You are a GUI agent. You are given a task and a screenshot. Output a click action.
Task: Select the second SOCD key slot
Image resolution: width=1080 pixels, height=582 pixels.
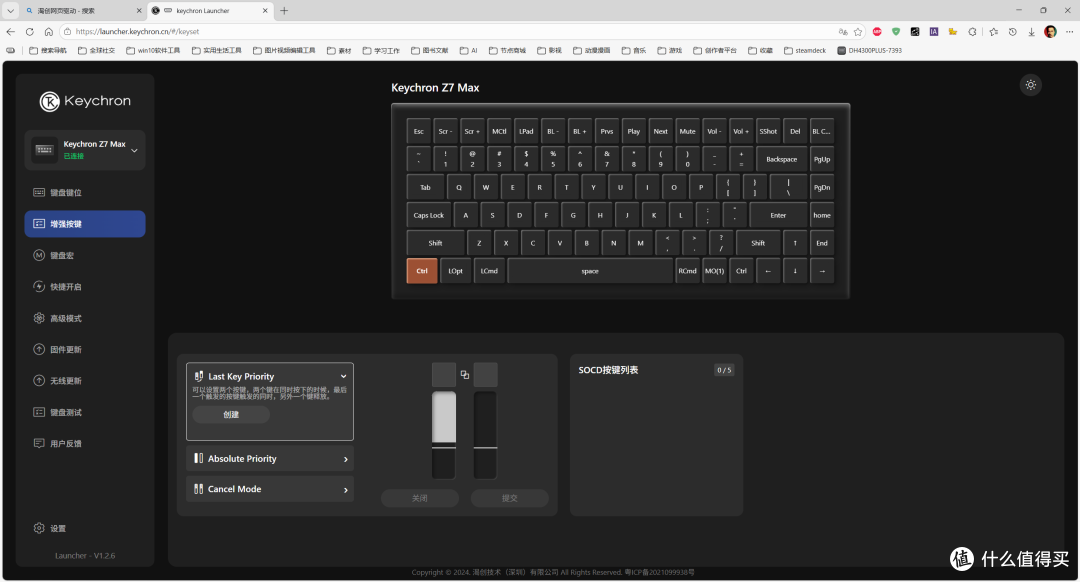pos(486,375)
